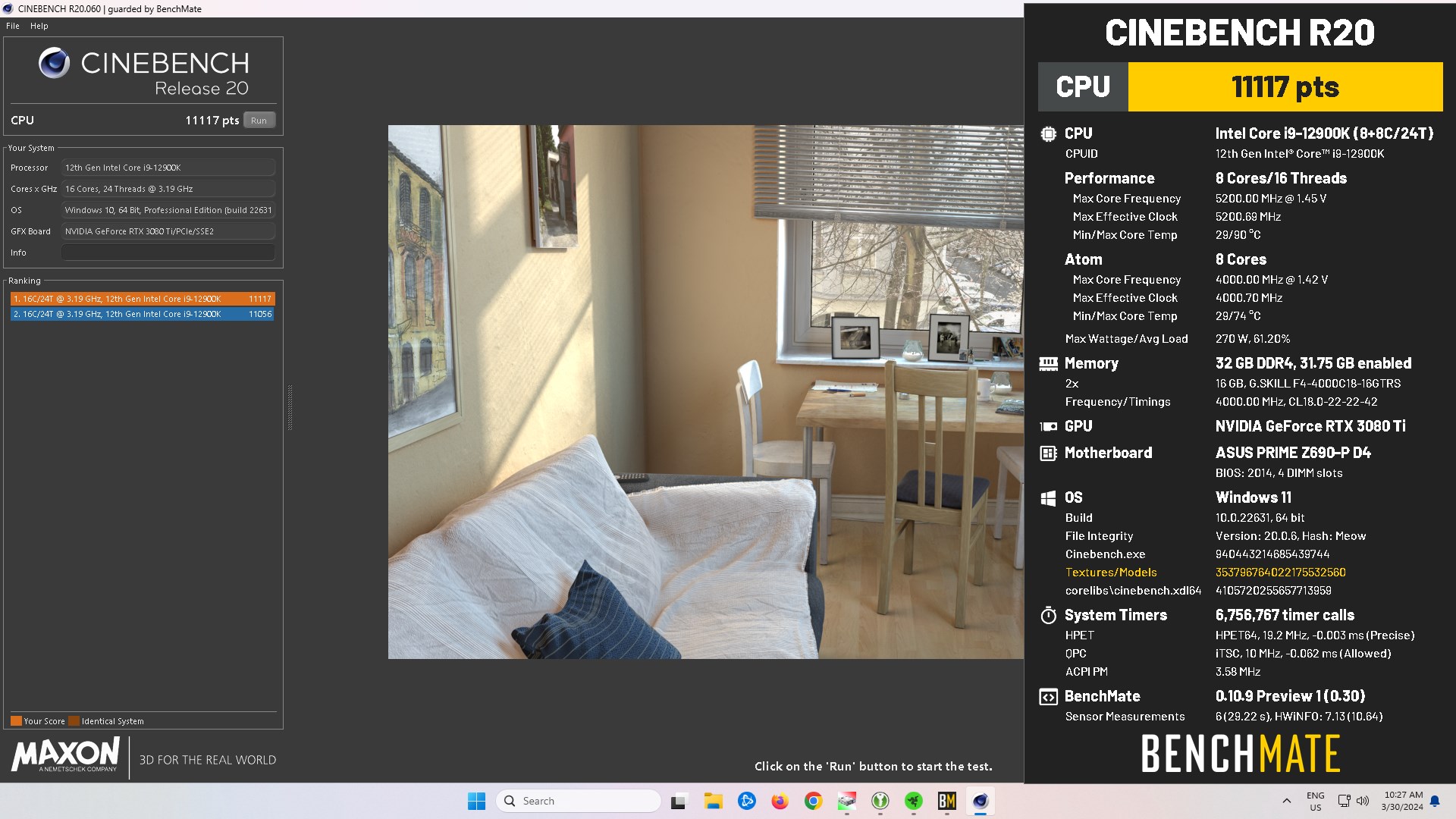Open the File menu
Image resolution: width=1456 pixels, height=819 pixels.
12,26
